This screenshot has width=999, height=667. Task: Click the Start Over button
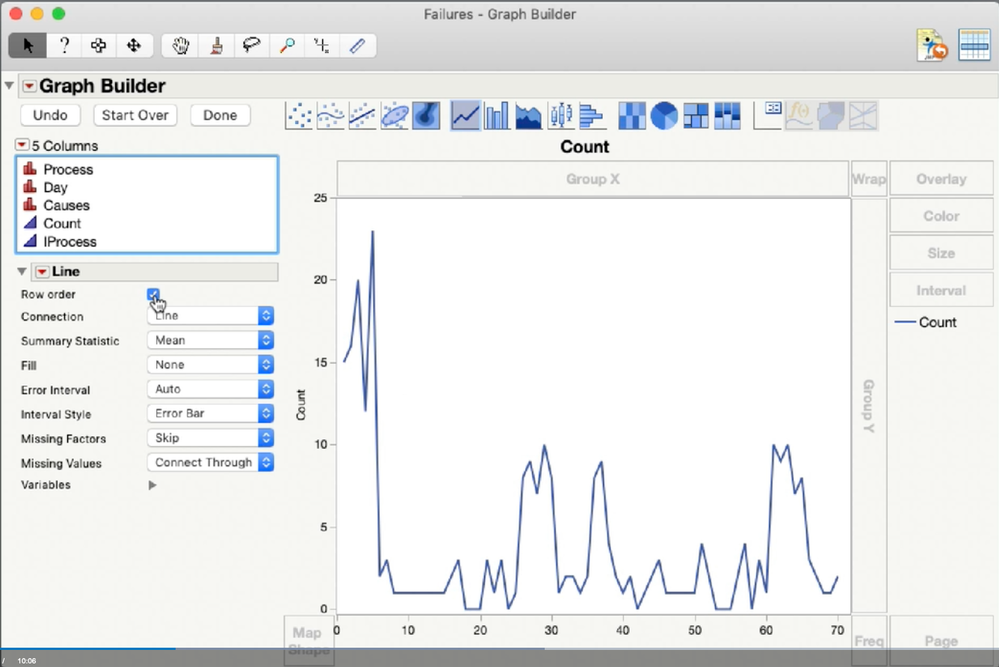click(x=135, y=115)
